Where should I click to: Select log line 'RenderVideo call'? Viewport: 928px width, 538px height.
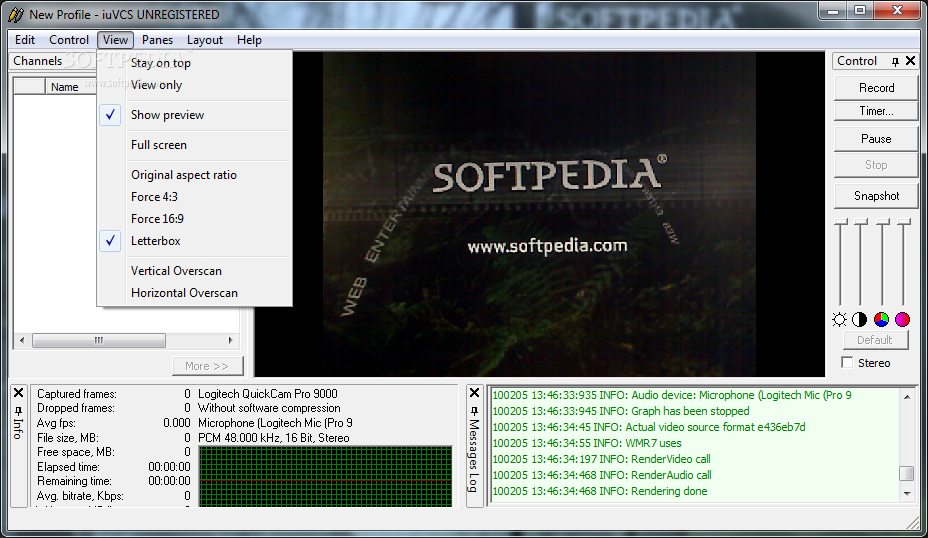coord(601,459)
